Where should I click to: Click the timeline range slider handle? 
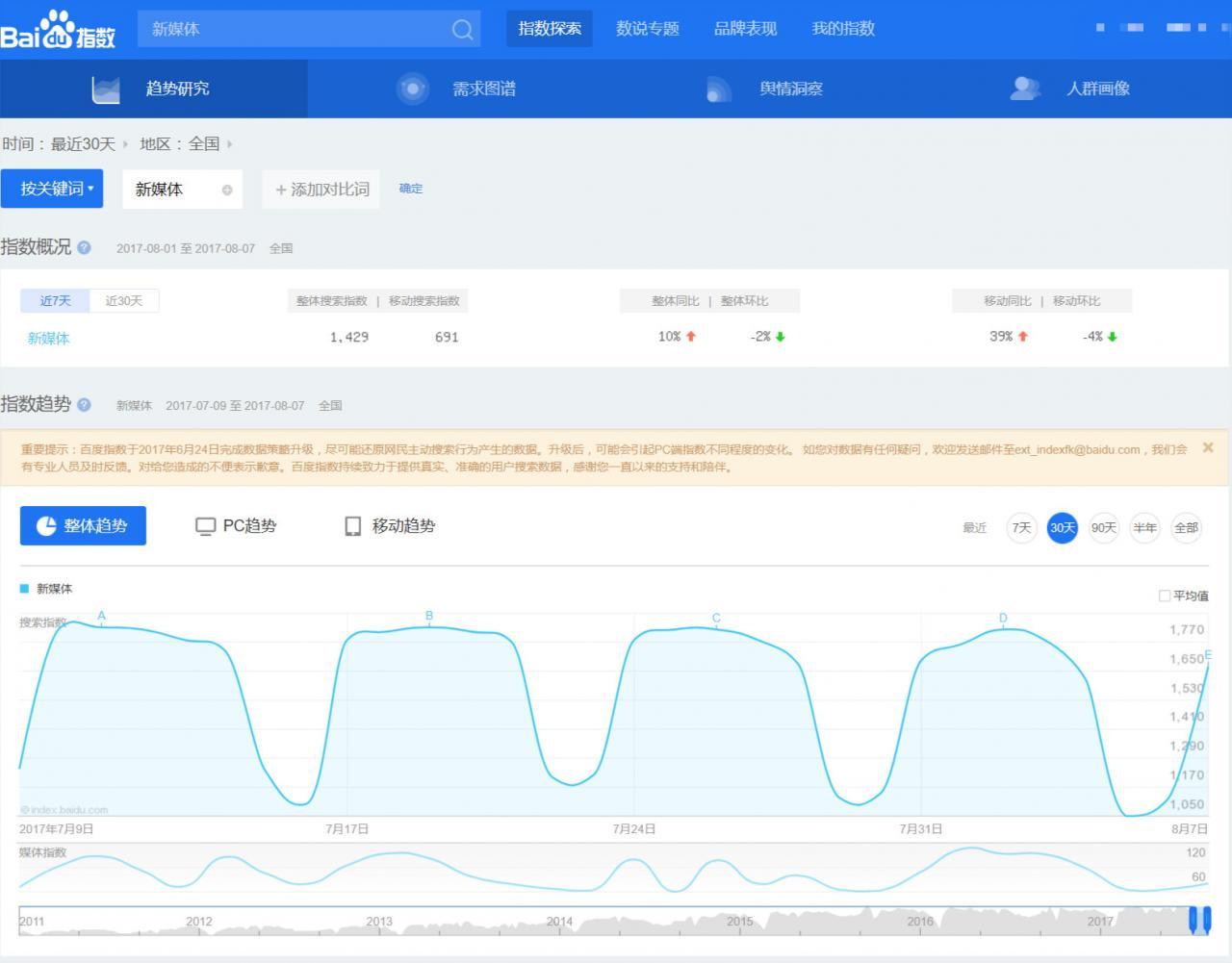[x=1199, y=920]
